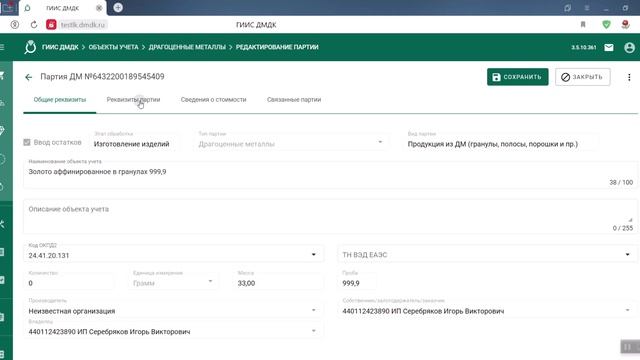Switch to the Реквизиты партии tab
The height and width of the screenshot is (360, 640).
click(133, 100)
